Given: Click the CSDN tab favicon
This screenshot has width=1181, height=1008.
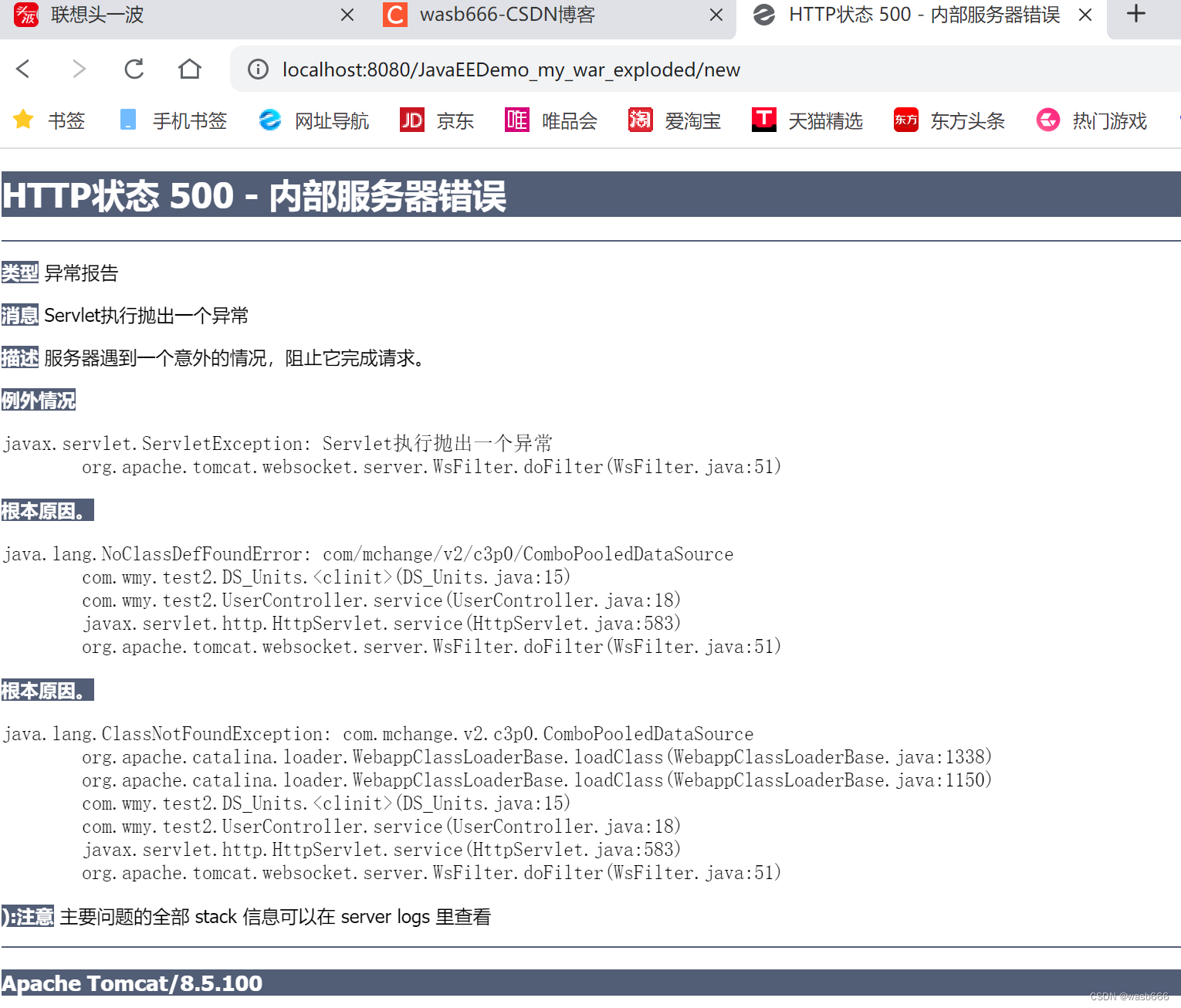Looking at the screenshot, I should [x=395, y=15].
